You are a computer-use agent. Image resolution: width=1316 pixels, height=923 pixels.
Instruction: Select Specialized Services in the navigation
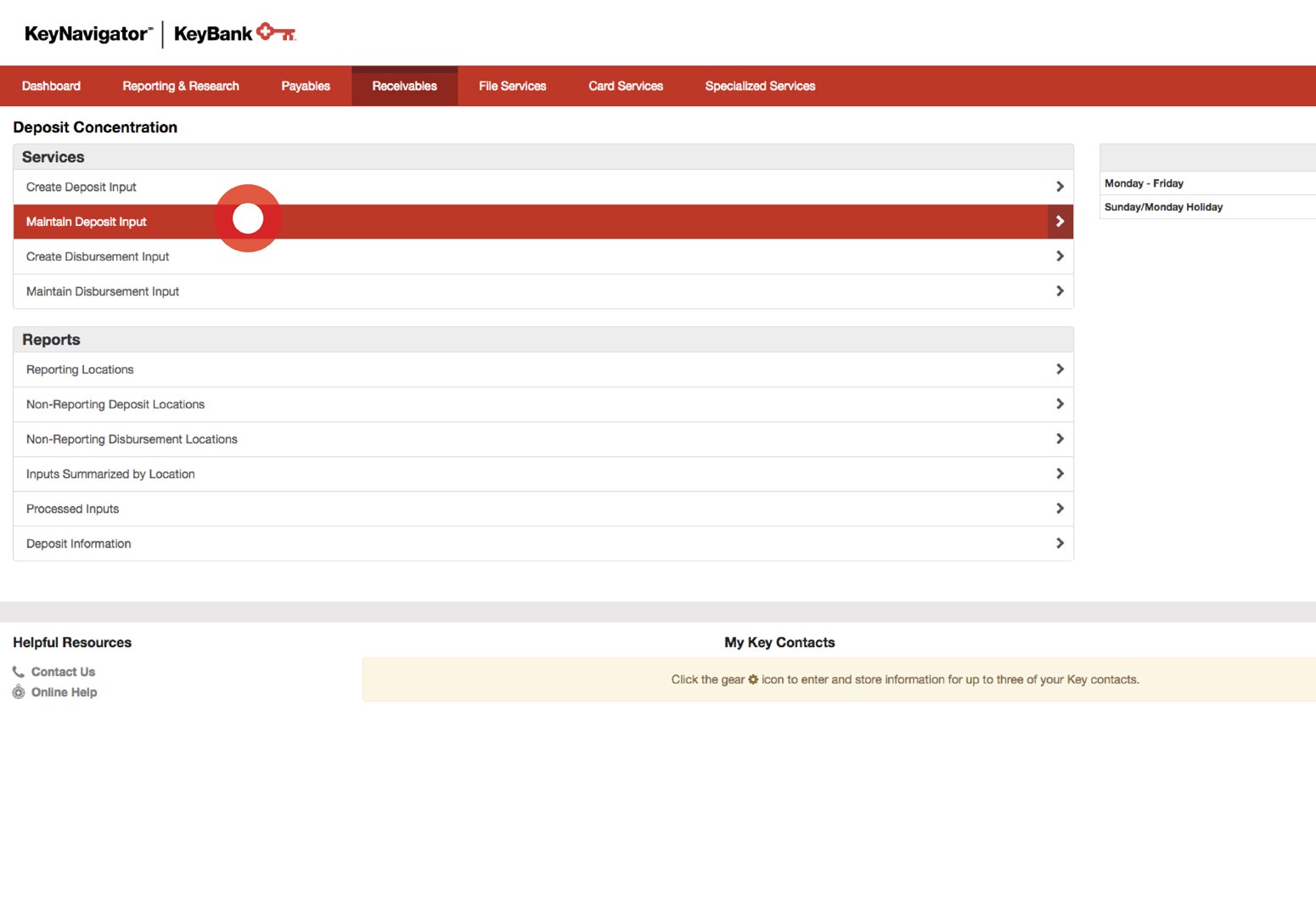[x=759, y=85]
